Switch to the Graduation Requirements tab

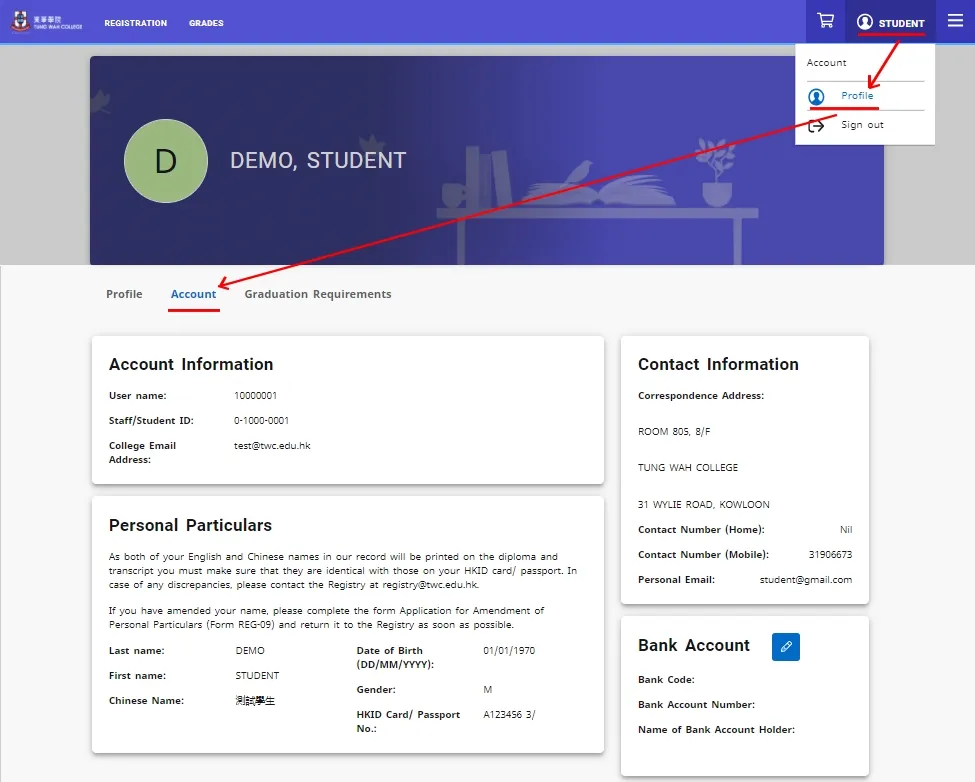(x=317, y=294)
